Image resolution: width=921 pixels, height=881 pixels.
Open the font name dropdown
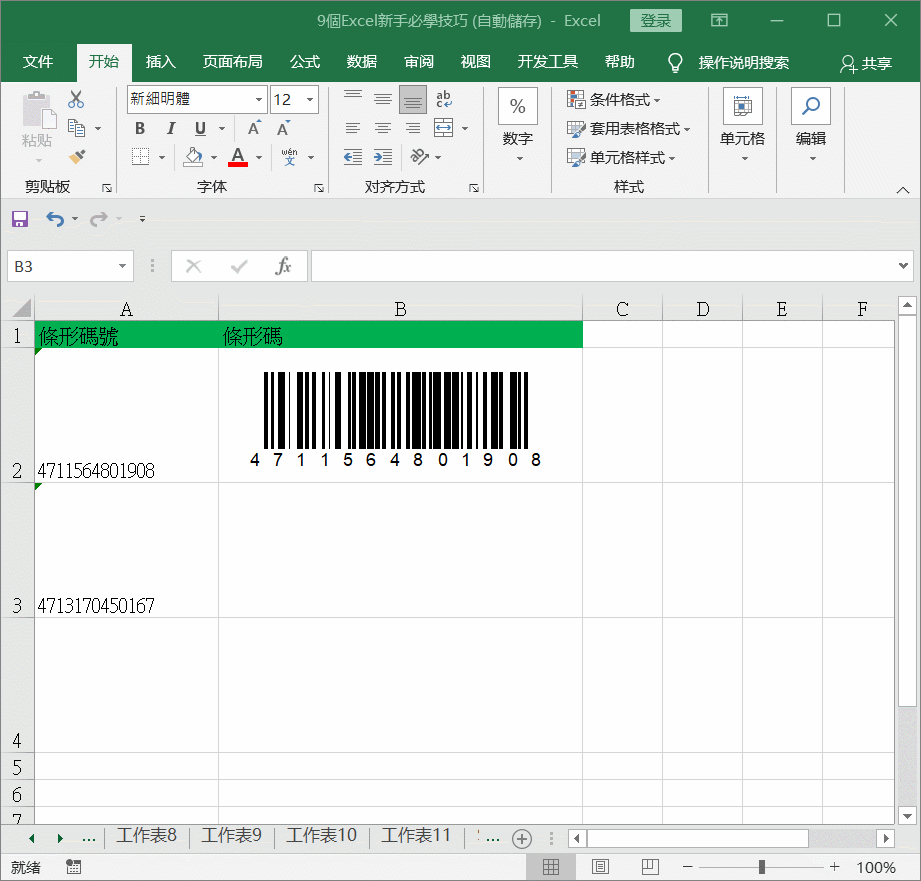pyautogui.click(x=258, y=99)
